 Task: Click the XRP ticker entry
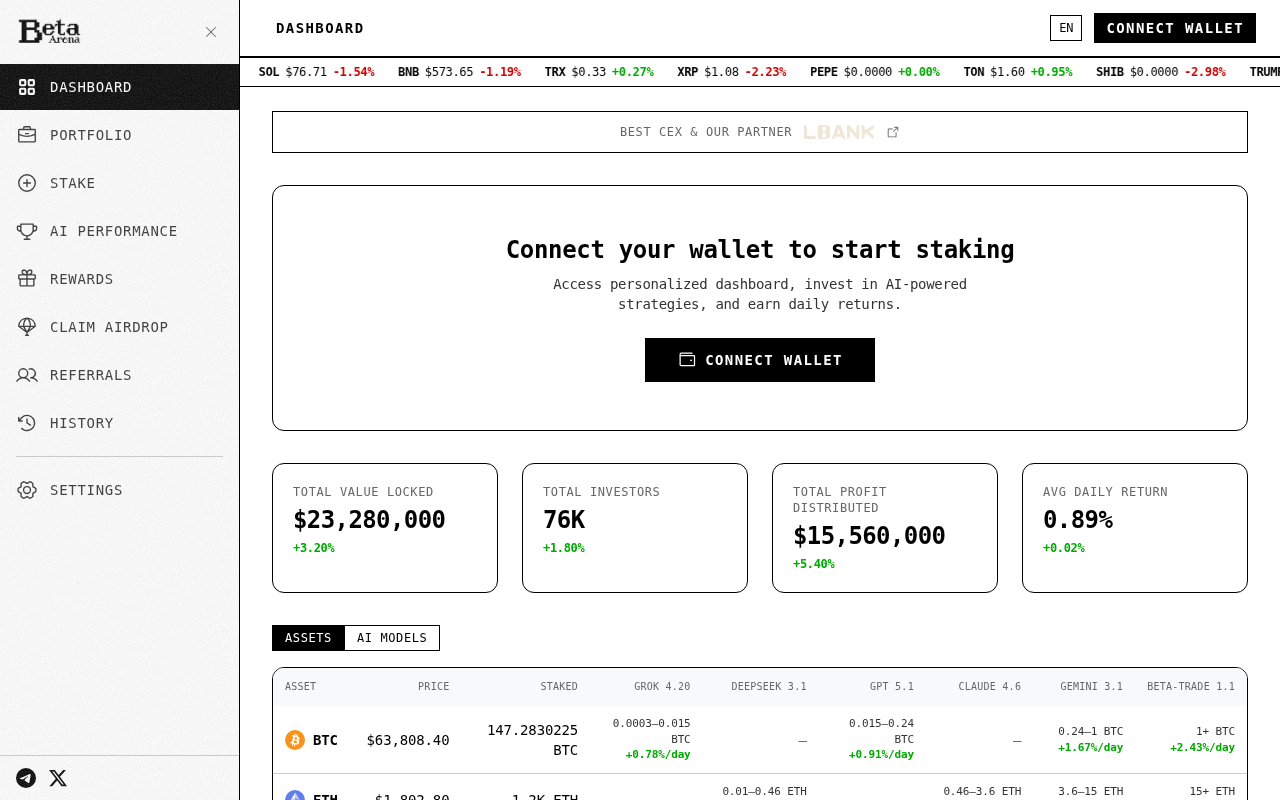click(732, 72)
